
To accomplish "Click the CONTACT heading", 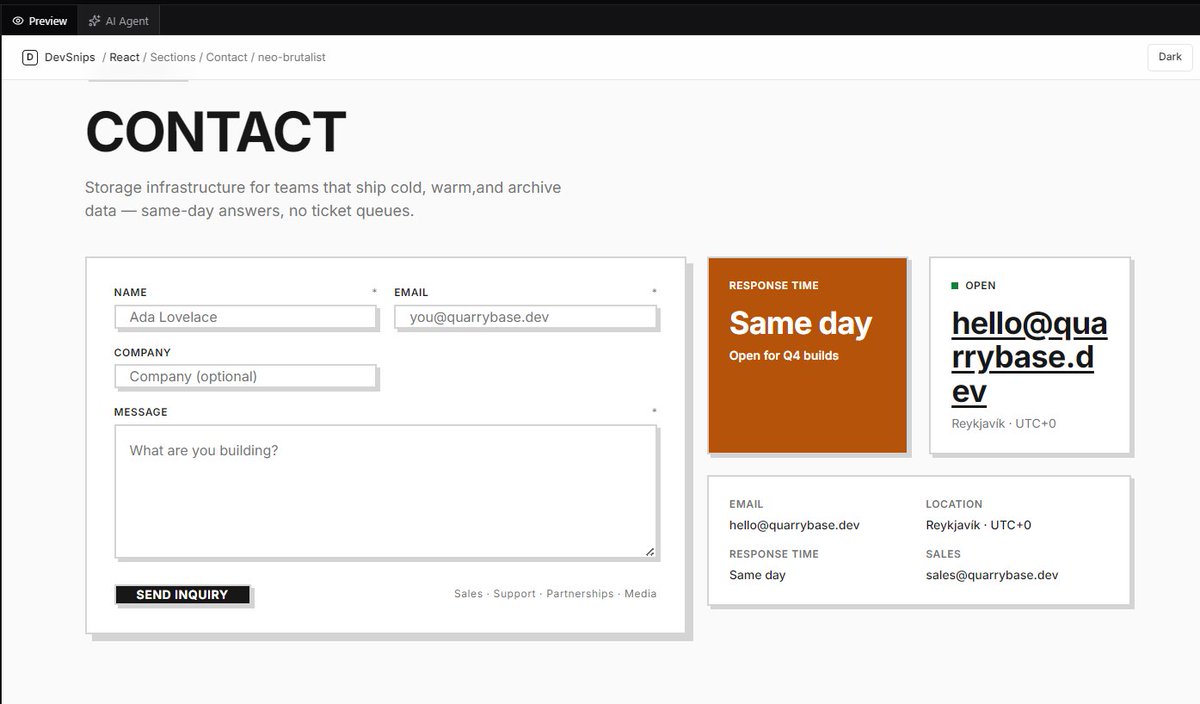I will [216, 132].
